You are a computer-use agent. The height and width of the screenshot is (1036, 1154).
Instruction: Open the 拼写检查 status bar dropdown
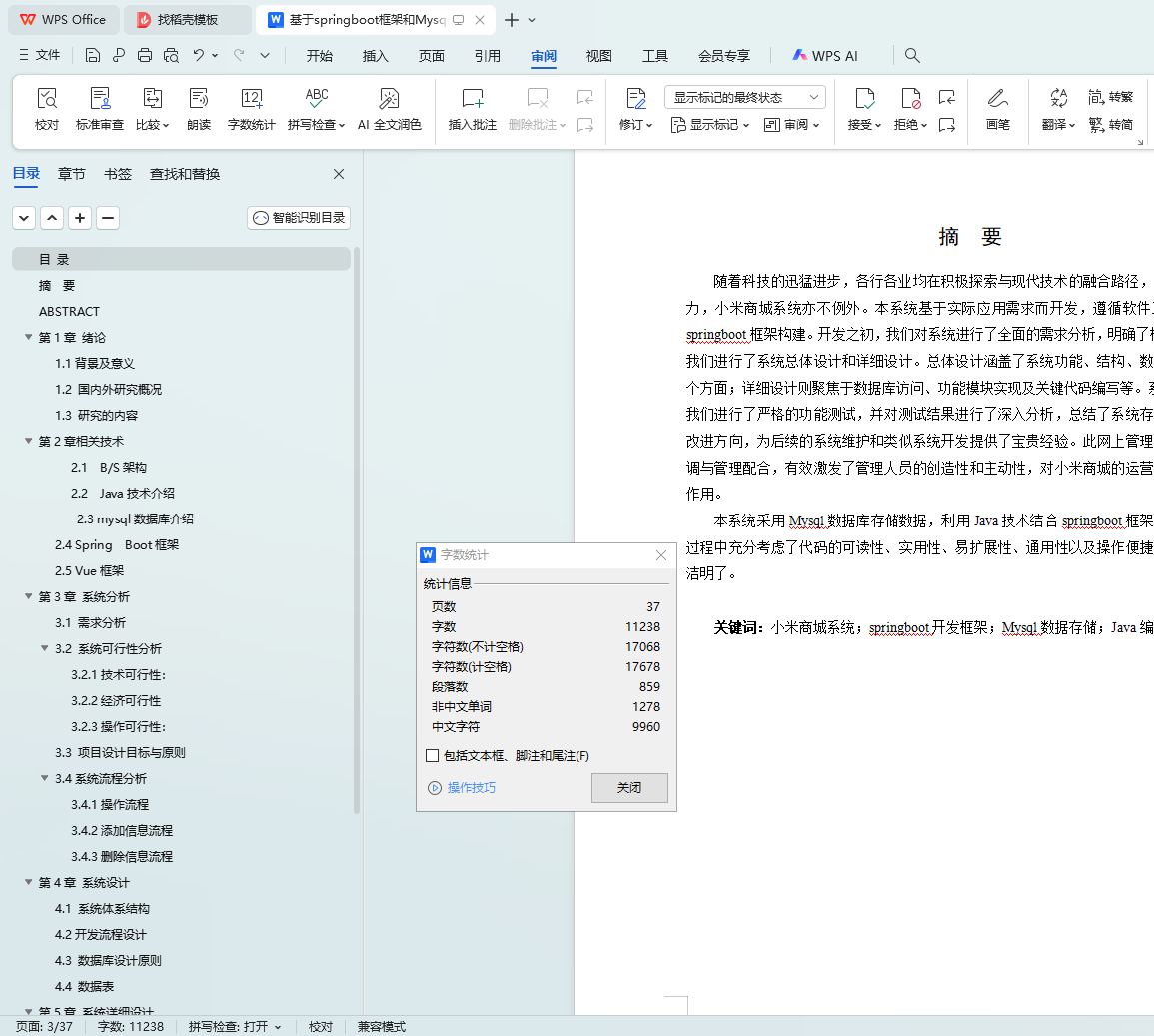(x=278, y=1027)
